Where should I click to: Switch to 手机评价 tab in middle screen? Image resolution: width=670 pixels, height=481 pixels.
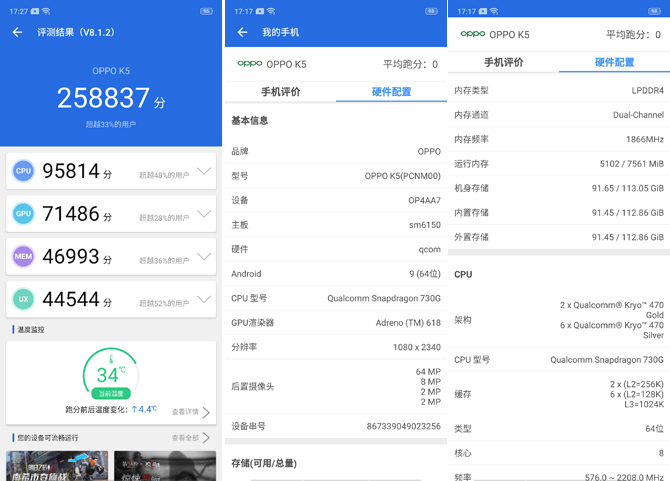pyautogui.click(x=281, y=91)
